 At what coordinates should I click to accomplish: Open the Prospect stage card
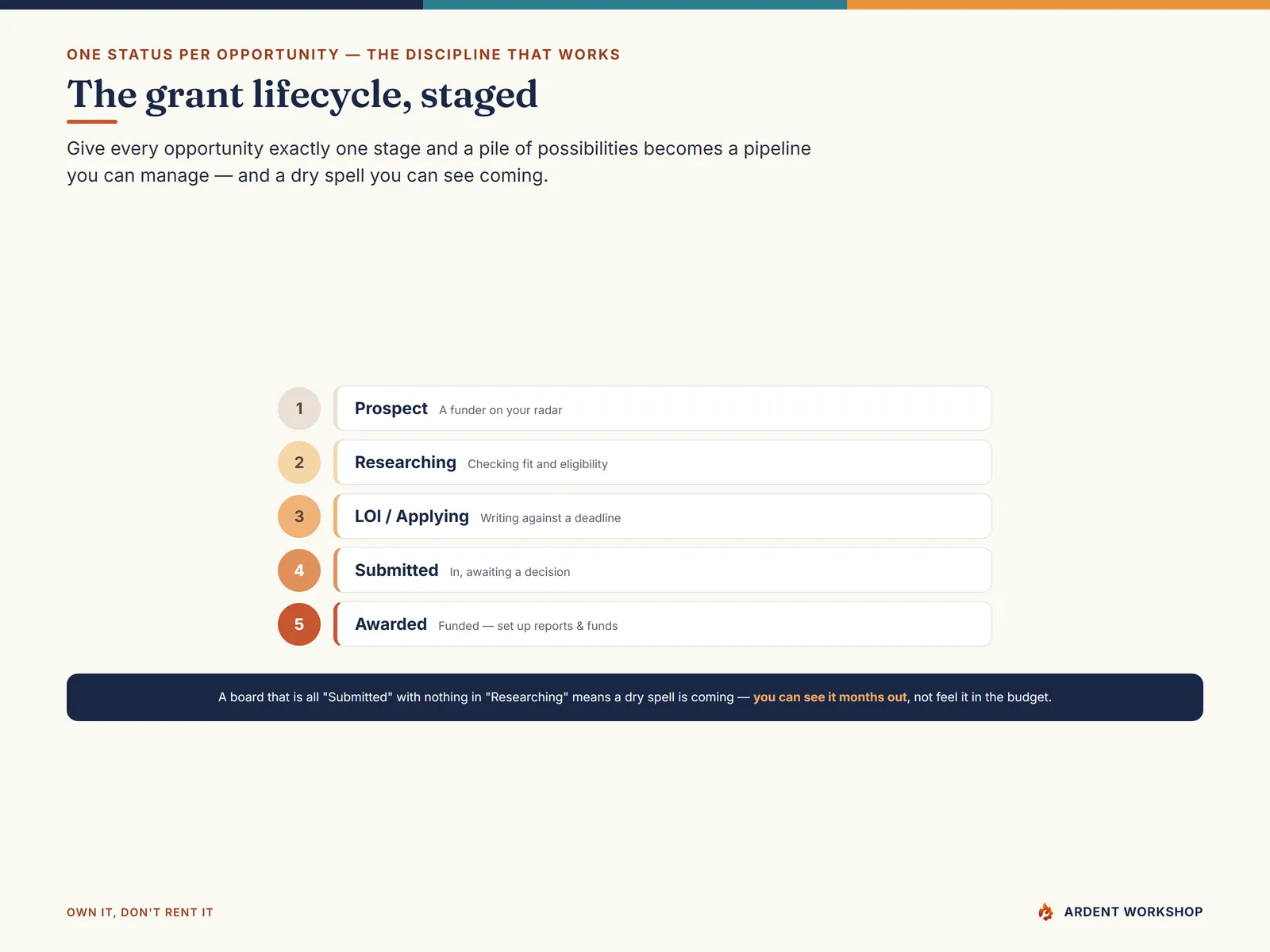pyautogui.click(x=663, y=409)
